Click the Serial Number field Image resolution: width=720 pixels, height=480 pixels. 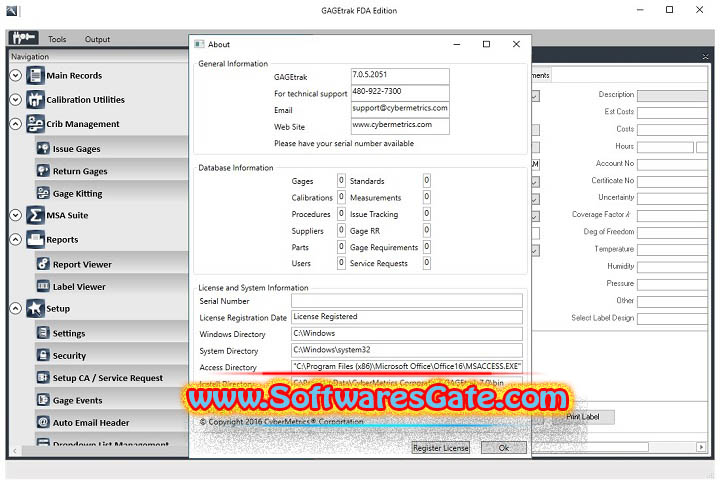407,301
